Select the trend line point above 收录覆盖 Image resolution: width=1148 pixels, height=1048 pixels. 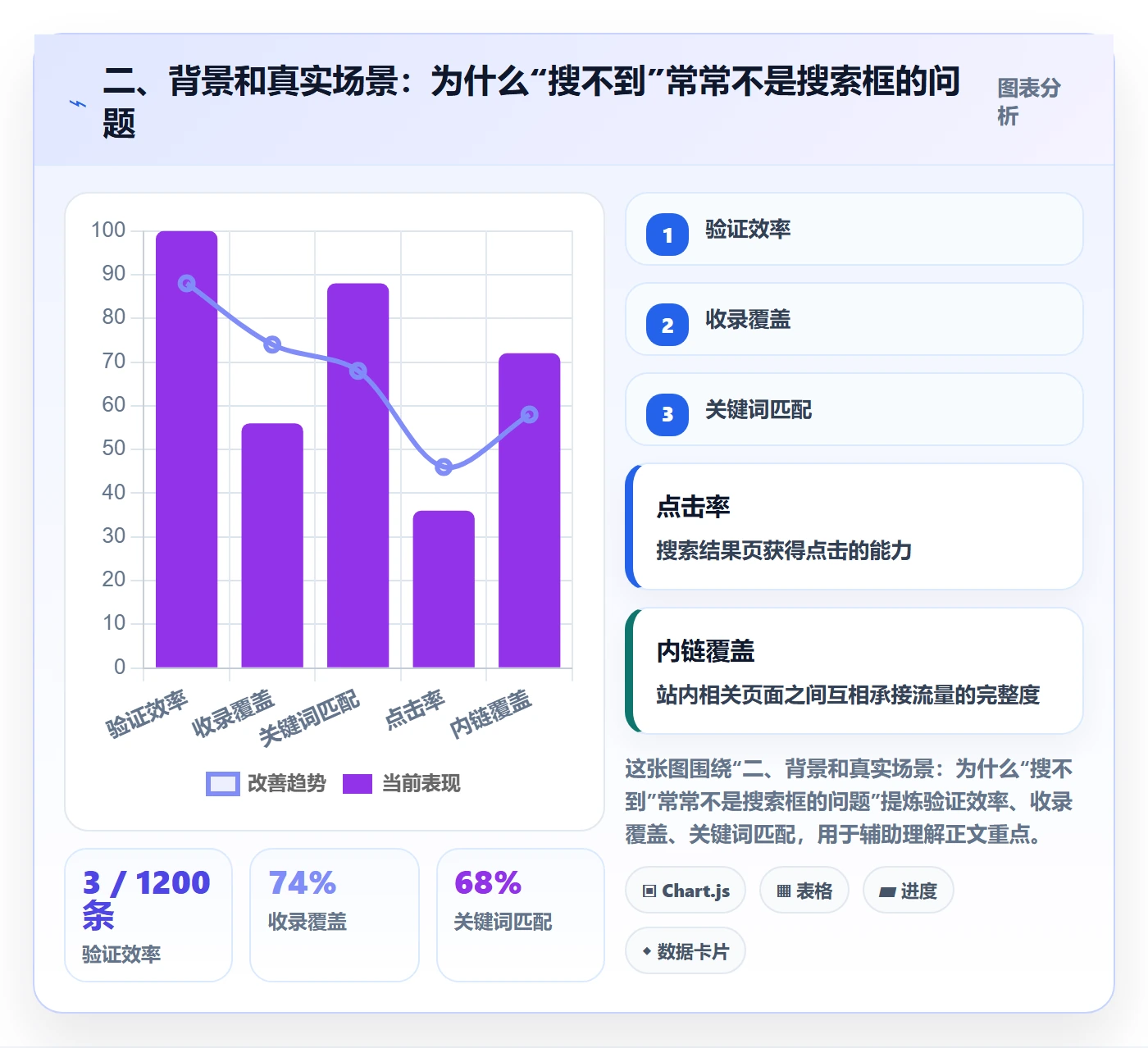pyautogui.click(x=272, y=344)
